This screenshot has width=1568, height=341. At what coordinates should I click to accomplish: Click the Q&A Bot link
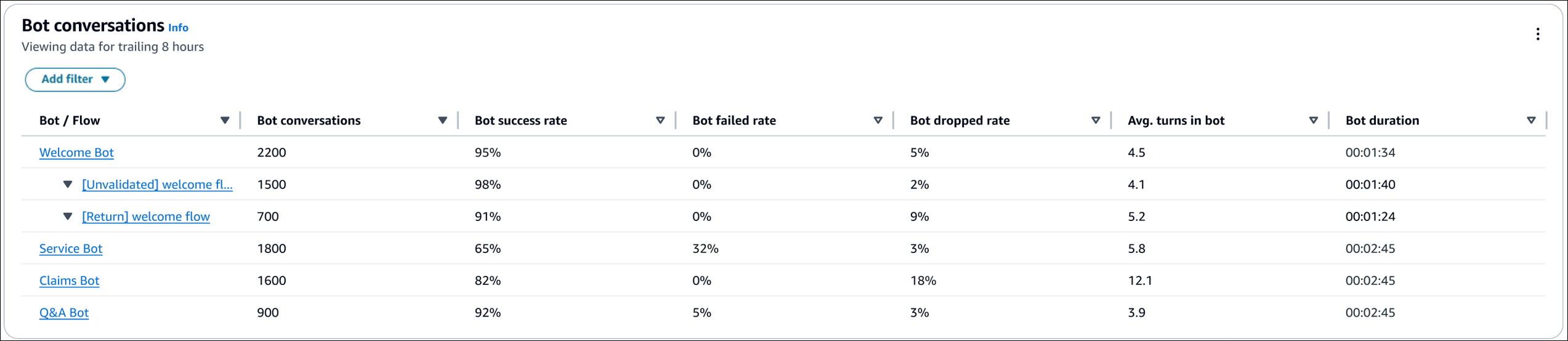64,313
